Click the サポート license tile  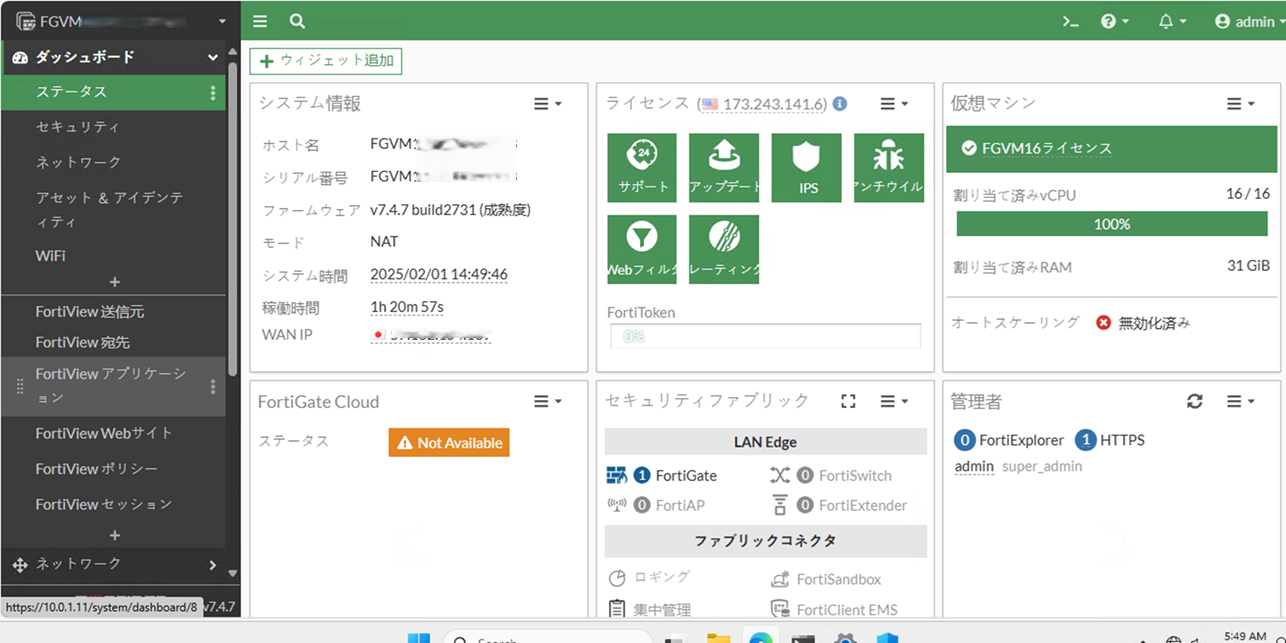point(642,168)
